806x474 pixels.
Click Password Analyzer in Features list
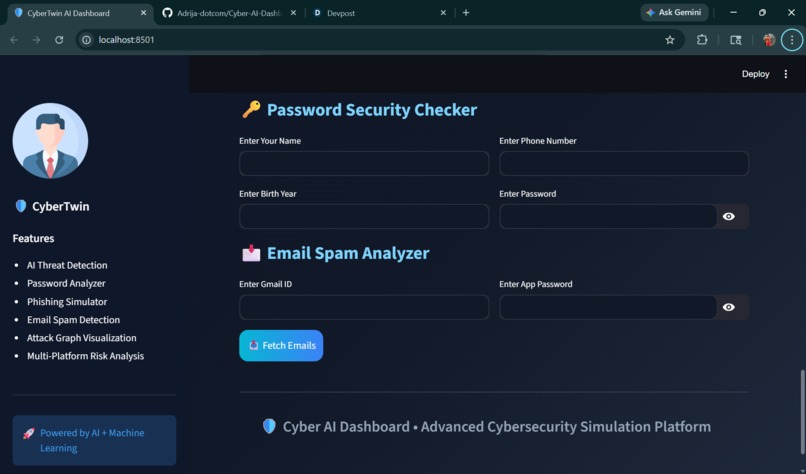click(x=66, y=283)
